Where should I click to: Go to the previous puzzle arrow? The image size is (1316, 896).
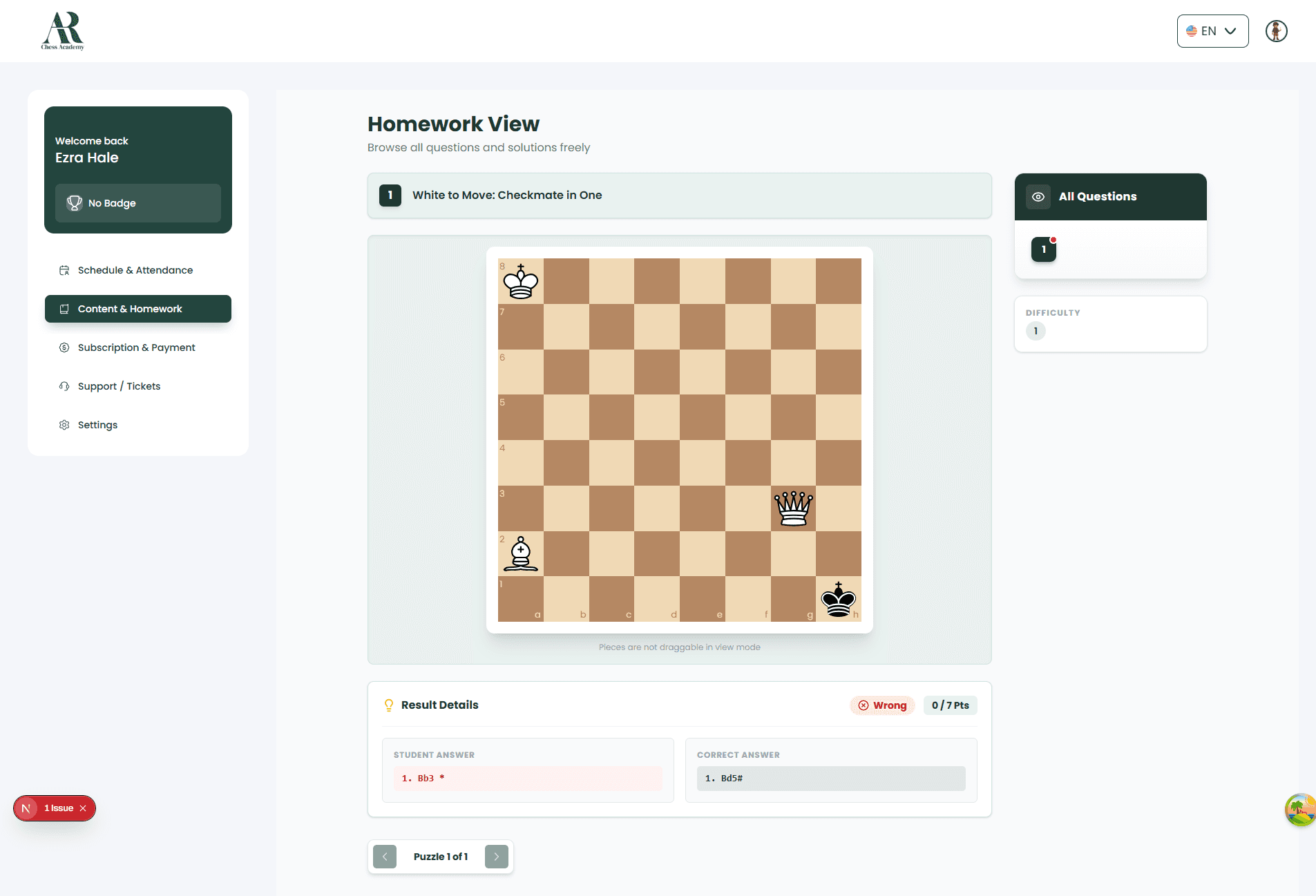pyautogui.click(x=385, y=857)
